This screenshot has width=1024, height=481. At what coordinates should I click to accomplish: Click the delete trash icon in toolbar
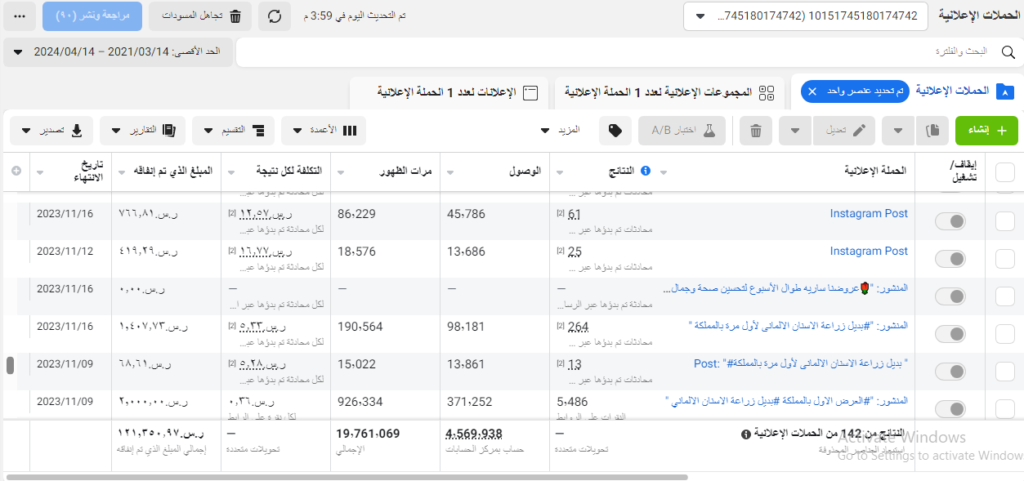(756, 131)
